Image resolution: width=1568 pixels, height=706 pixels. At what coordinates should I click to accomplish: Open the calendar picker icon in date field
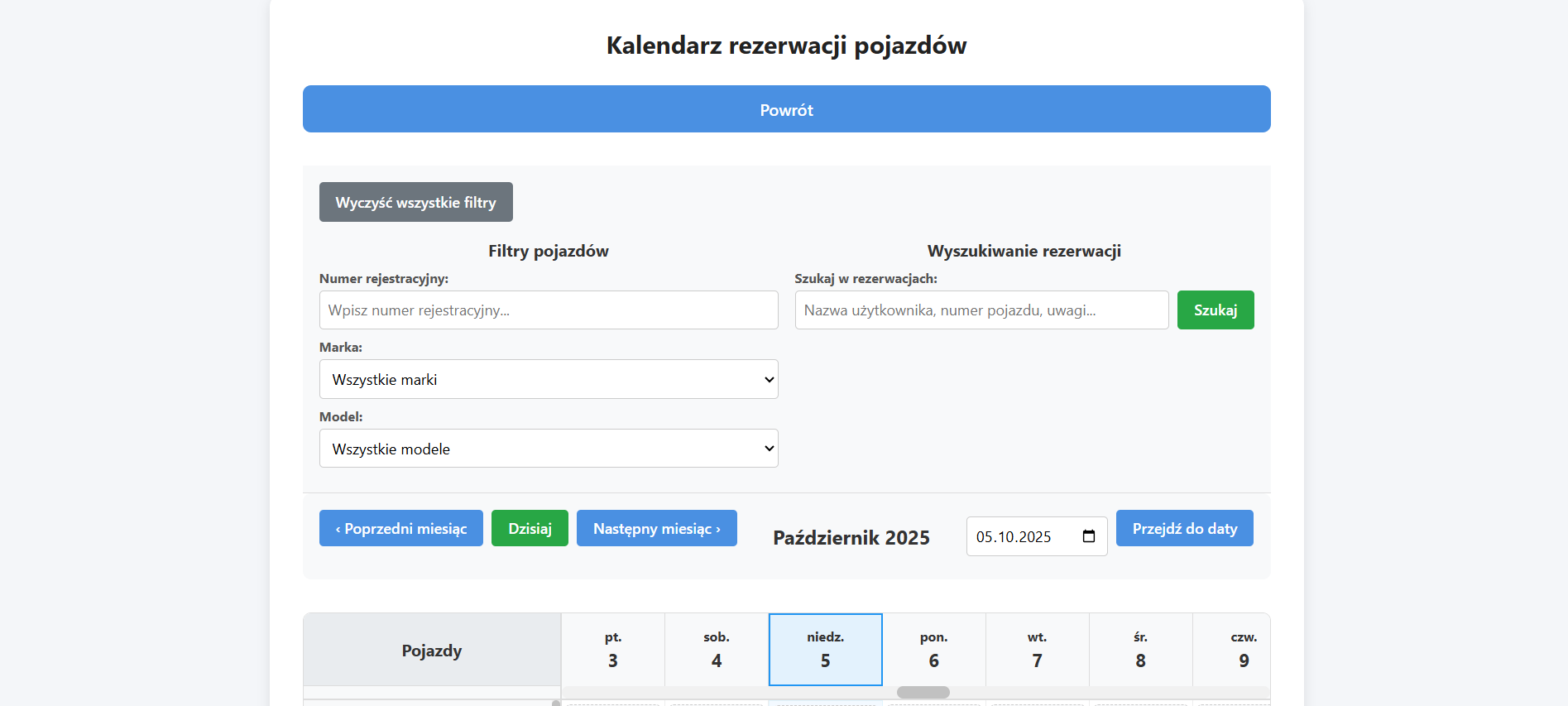pyautogui.click(x=1089, y=536)
